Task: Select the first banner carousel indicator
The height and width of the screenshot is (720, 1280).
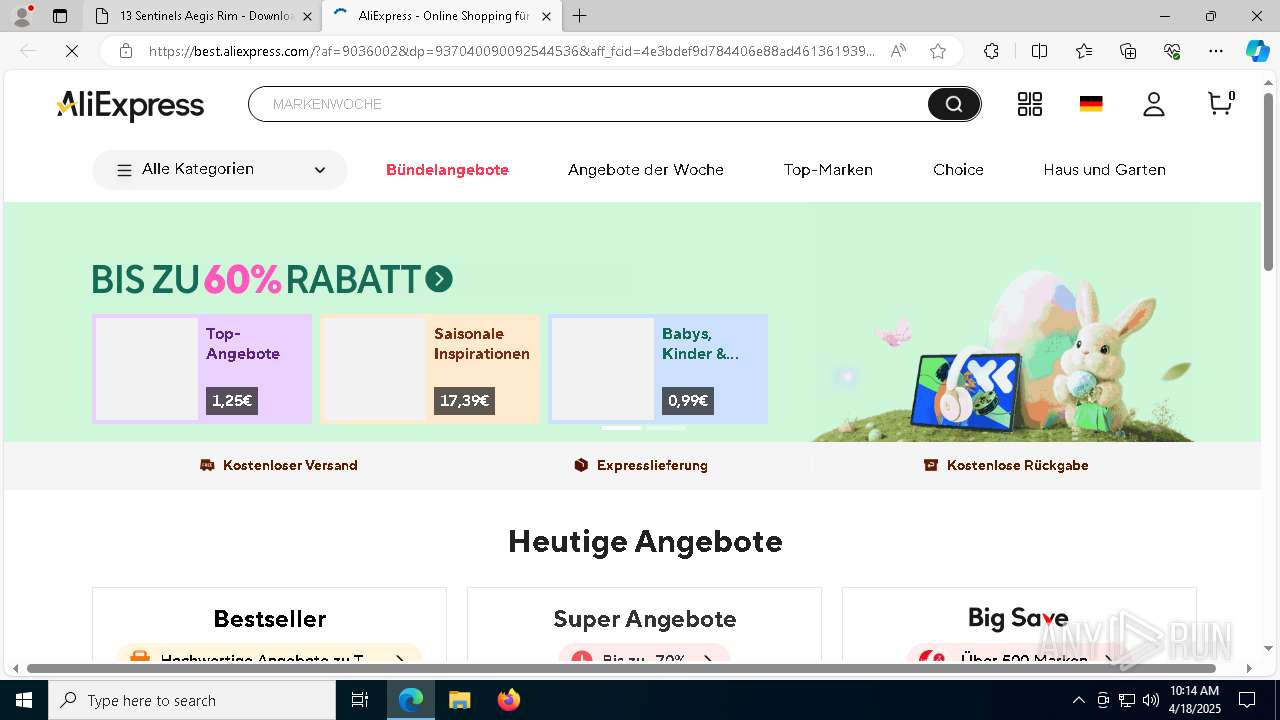Action: point(621,428)
